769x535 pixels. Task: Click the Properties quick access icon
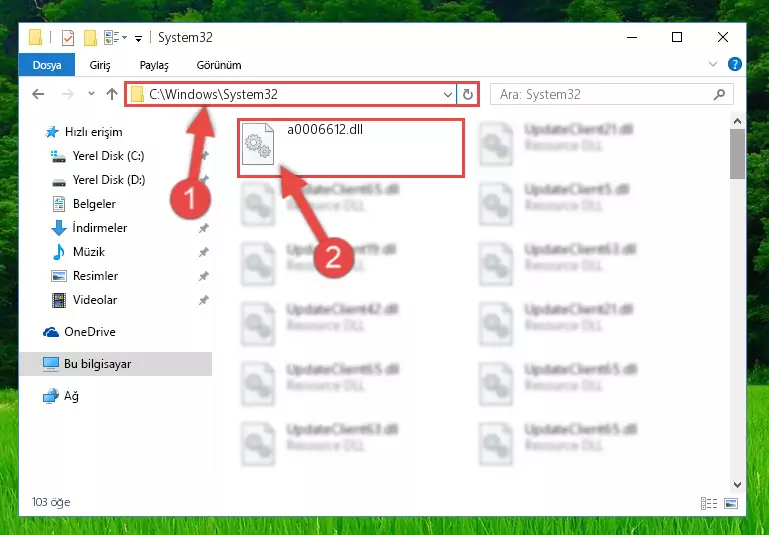(68, 38)
